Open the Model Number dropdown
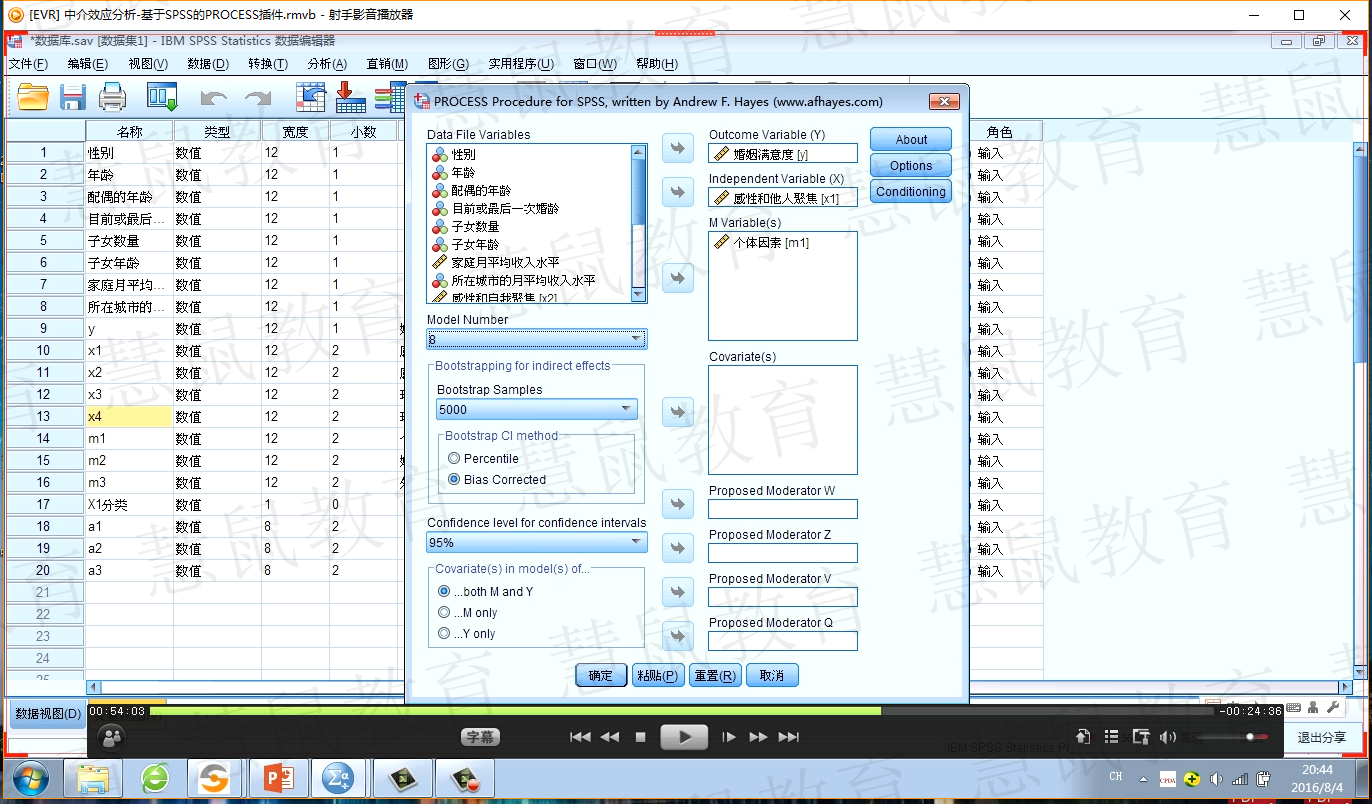Viewport: 1372px width, 804px height. coord(537,339)
